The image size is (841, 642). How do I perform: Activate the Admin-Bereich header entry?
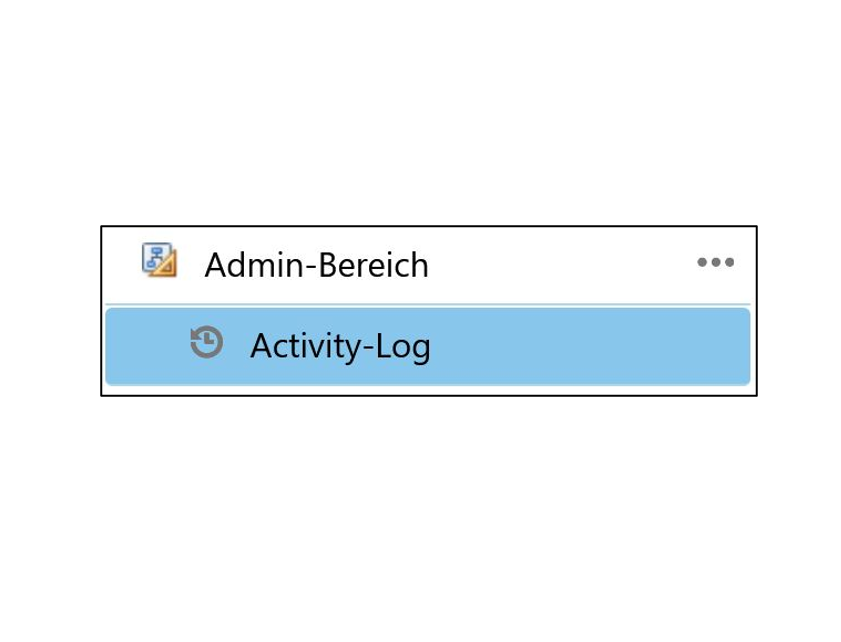click(427, 265)
